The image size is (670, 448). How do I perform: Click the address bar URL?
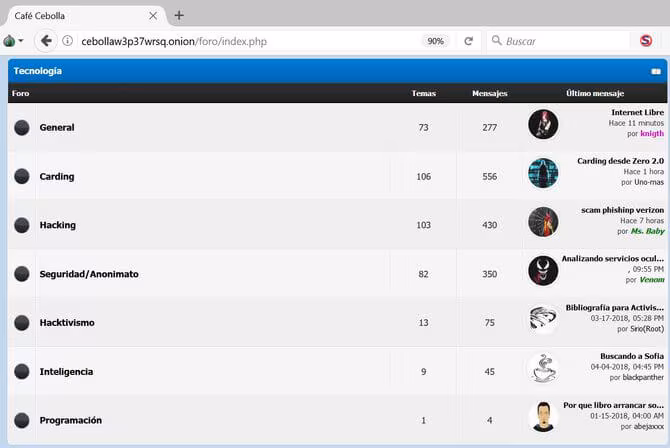(x=174, y=41)
